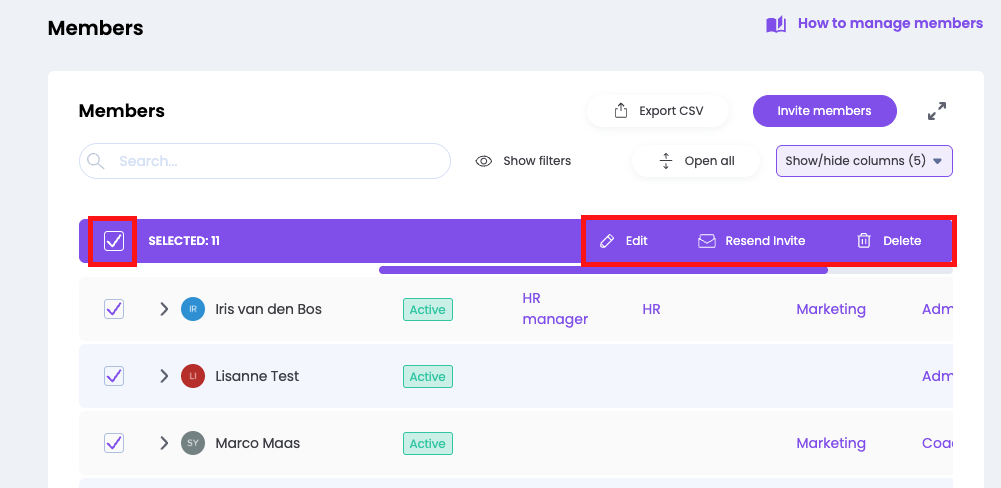This screenshot has width=1001, height=488.
Task: Click the book icon beside How to manage members
Action: click(x=776, y=24)
